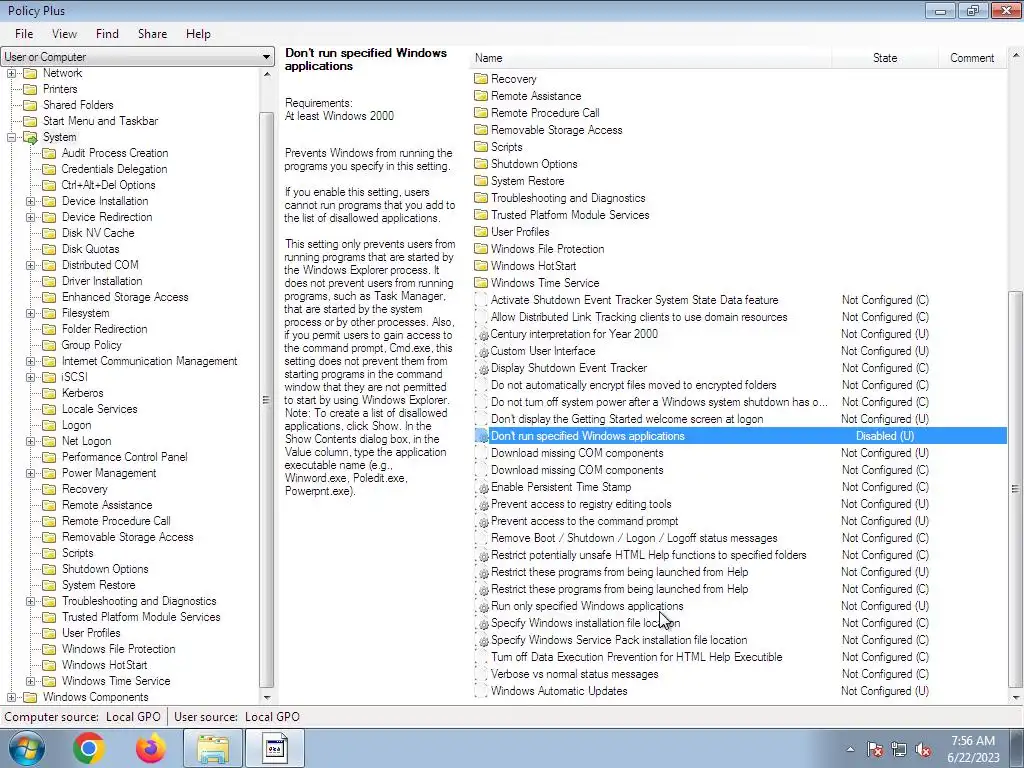Click gear icon of Prevent access to registry
Viewport: 1024px width, 768px height.
483,504
